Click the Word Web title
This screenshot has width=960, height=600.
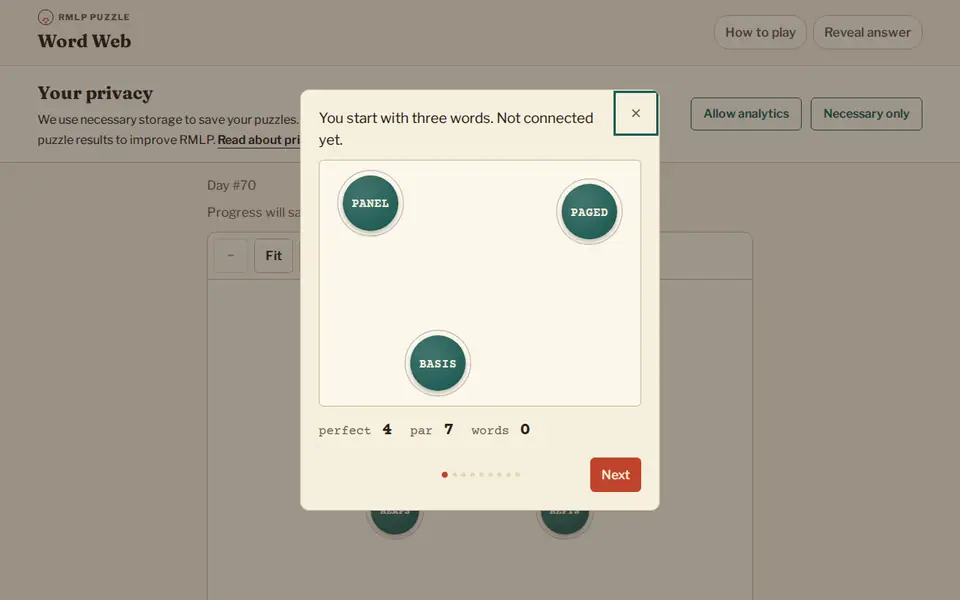pos(84,41)
